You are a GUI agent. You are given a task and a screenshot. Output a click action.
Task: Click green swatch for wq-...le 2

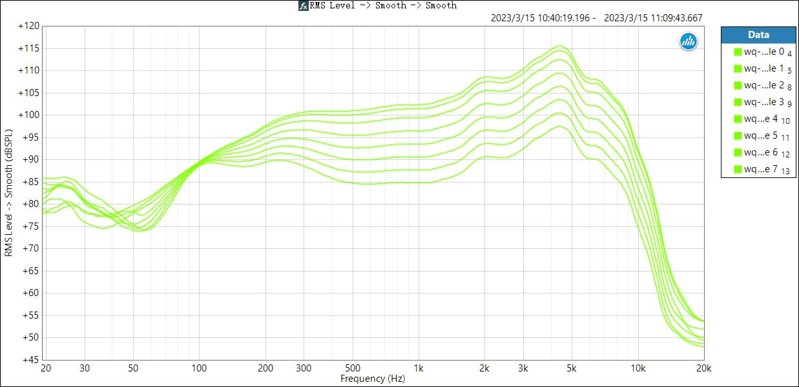tap(737, 85)
